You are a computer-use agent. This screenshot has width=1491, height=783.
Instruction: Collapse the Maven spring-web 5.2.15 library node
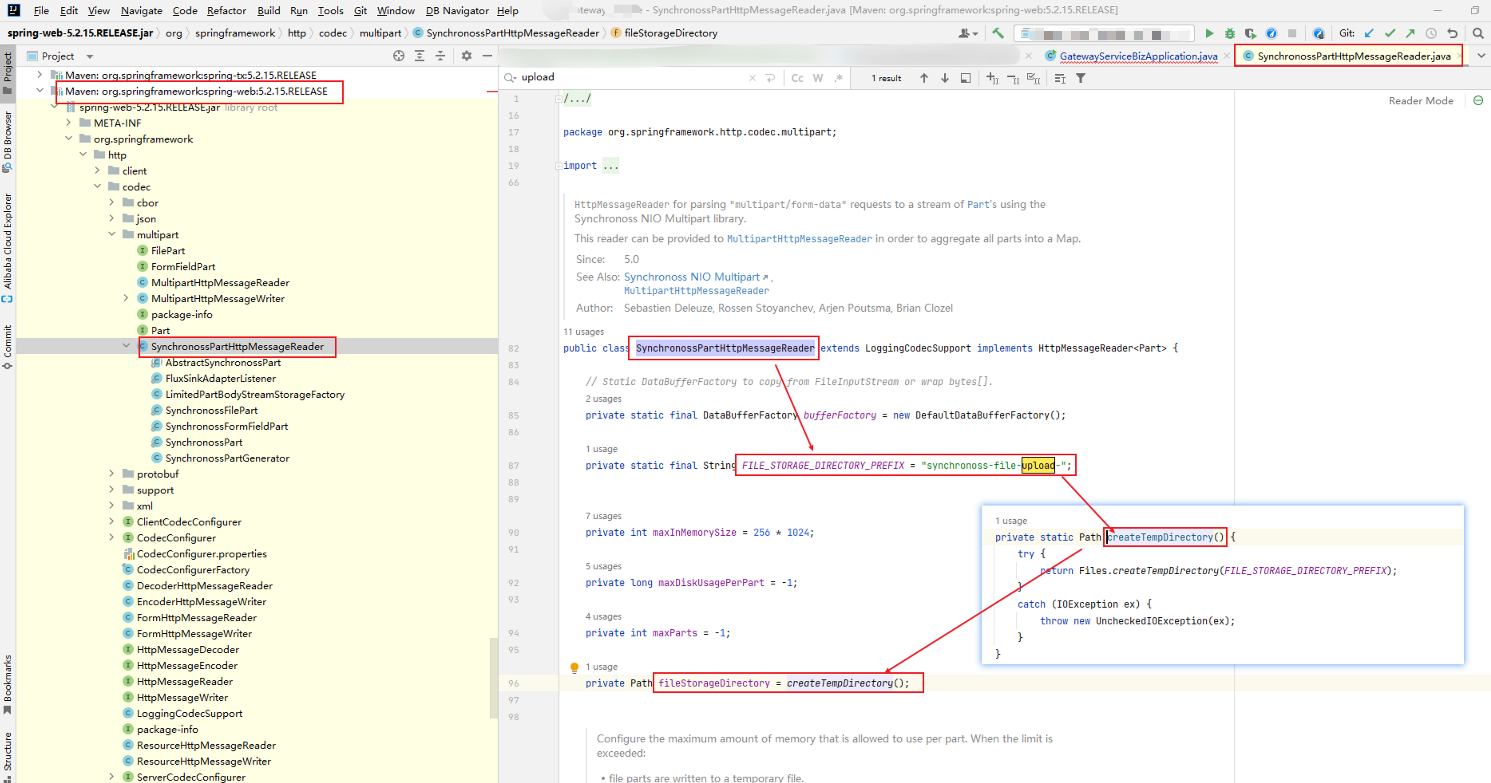(40, 91)
